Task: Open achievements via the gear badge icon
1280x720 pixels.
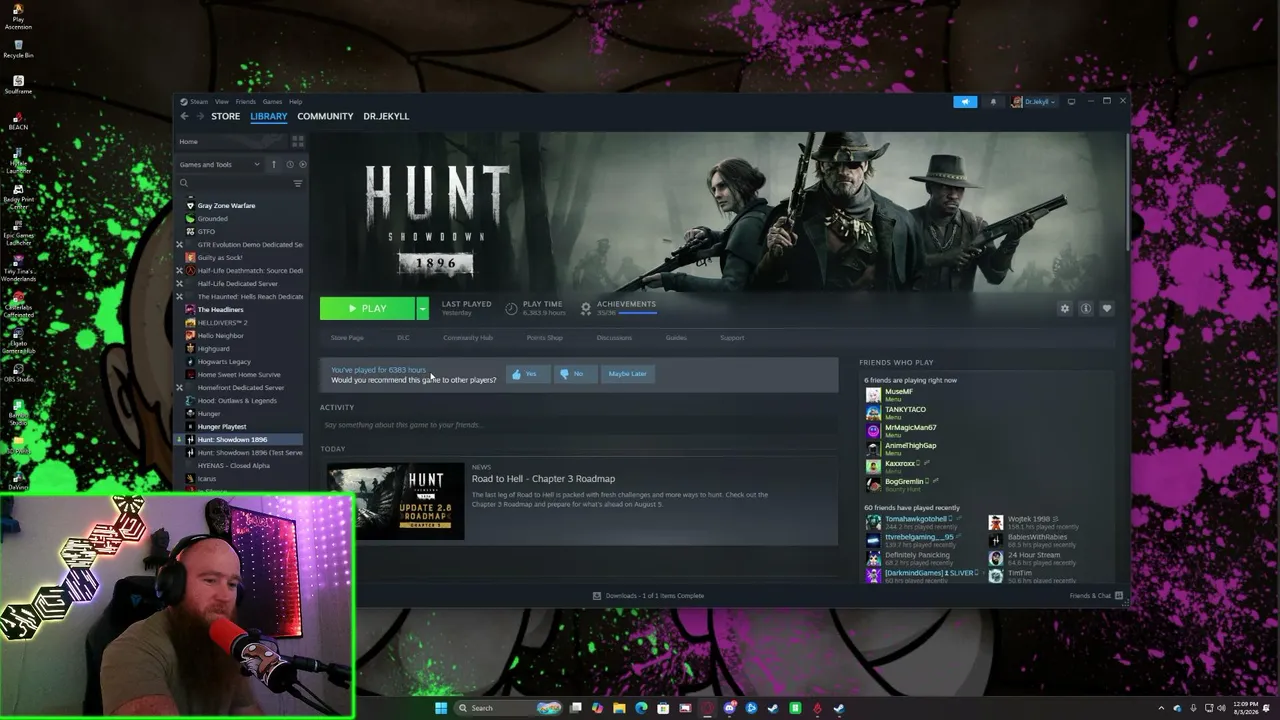Action: click(x=586, y=308)
